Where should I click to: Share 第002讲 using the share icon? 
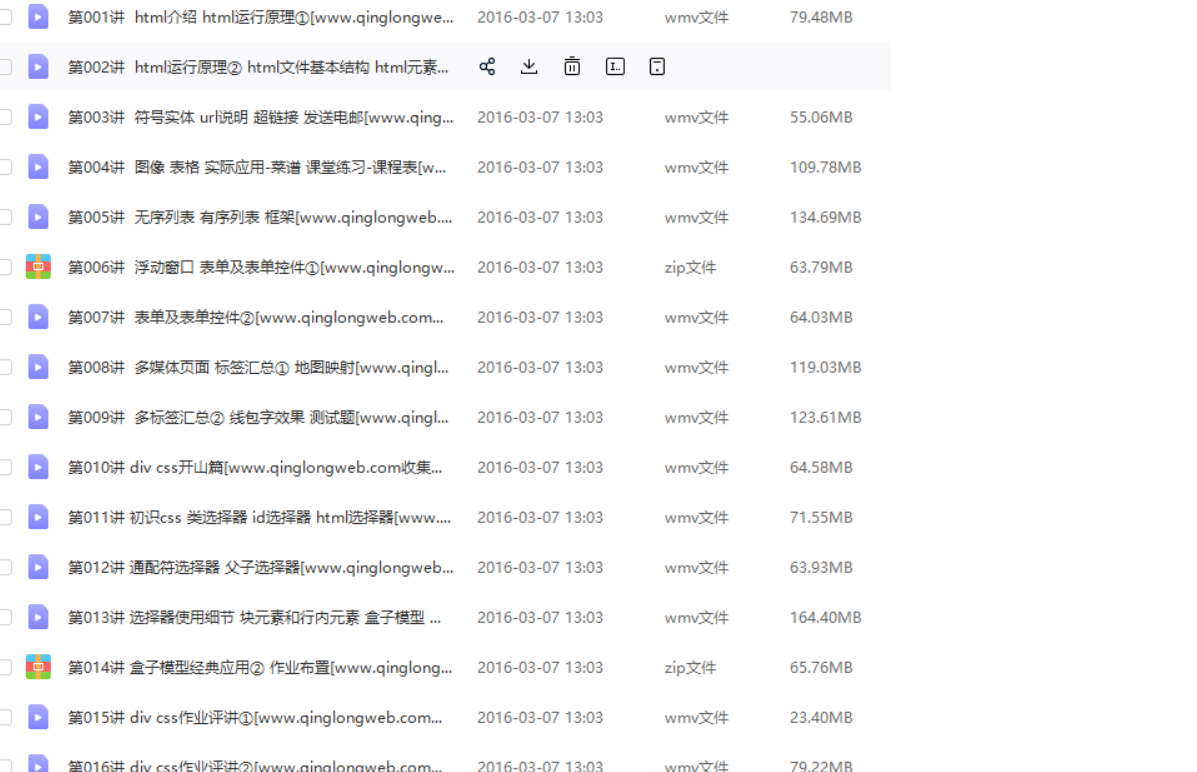point(487,66)
